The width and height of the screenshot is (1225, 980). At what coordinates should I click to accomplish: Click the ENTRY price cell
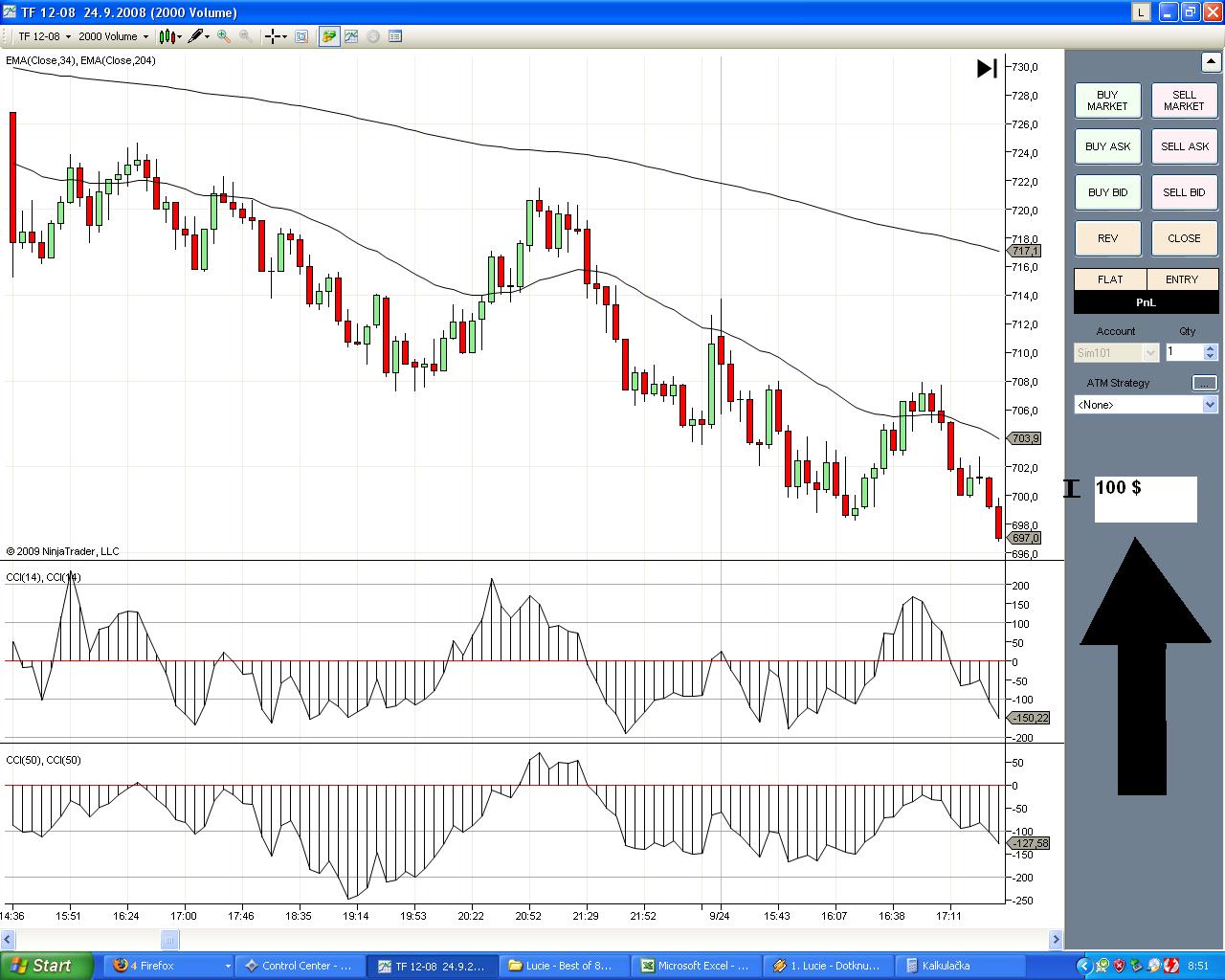(1182, 279)
